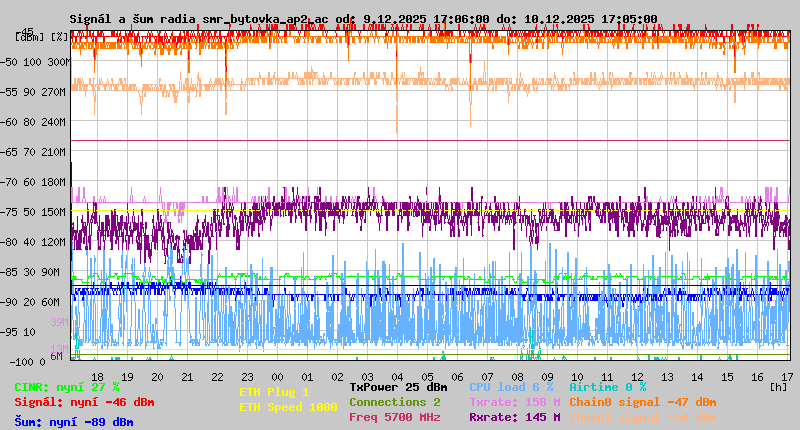
Task: Click the hour '17' on the time axis
Action: (787, 377)
